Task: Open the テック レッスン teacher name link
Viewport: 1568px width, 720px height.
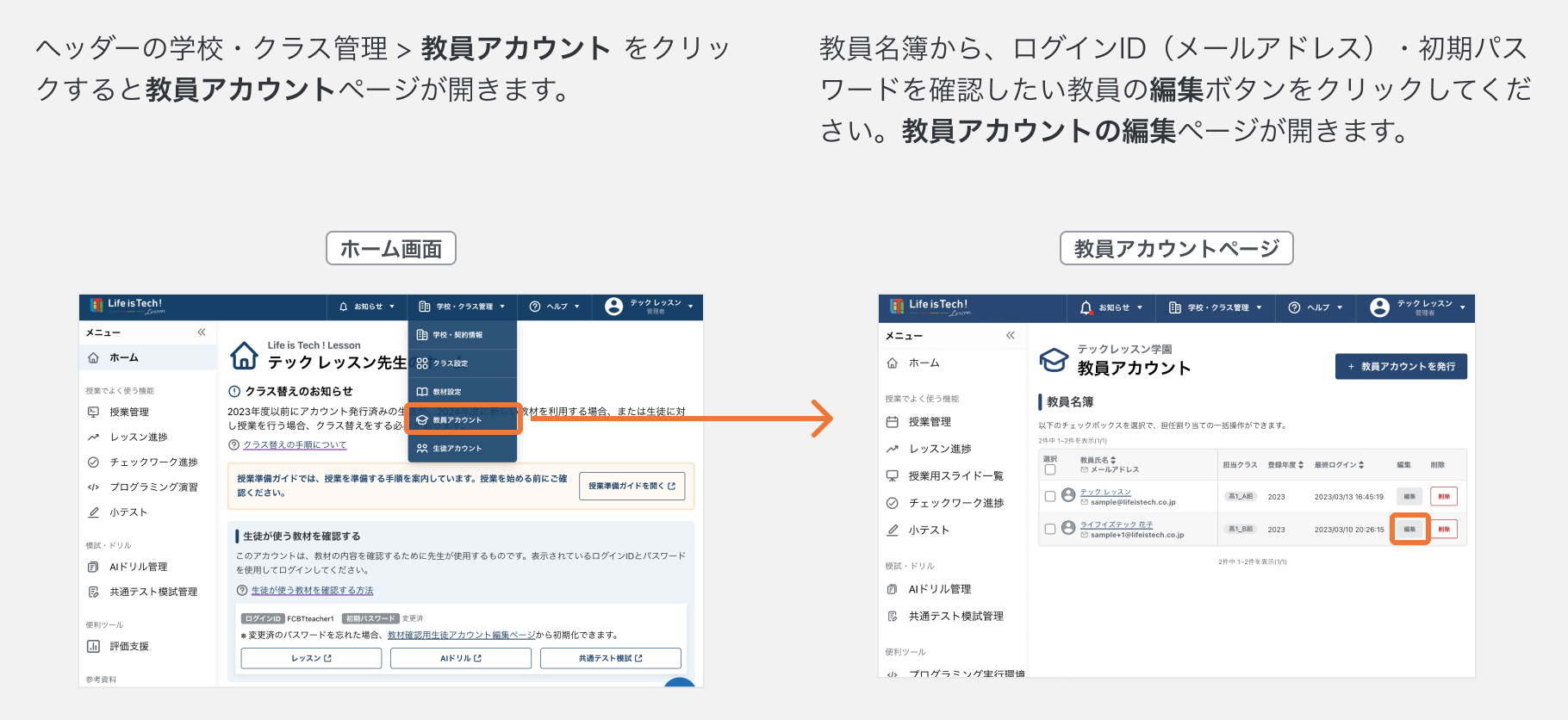Action: point(1105,492)
